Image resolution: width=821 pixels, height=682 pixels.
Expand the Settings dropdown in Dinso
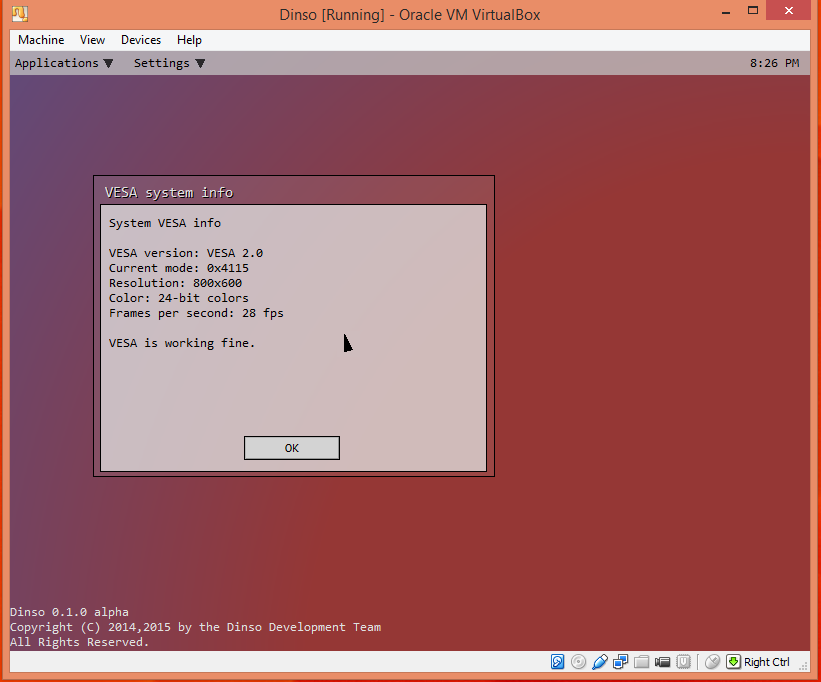[x=169, y=63]
